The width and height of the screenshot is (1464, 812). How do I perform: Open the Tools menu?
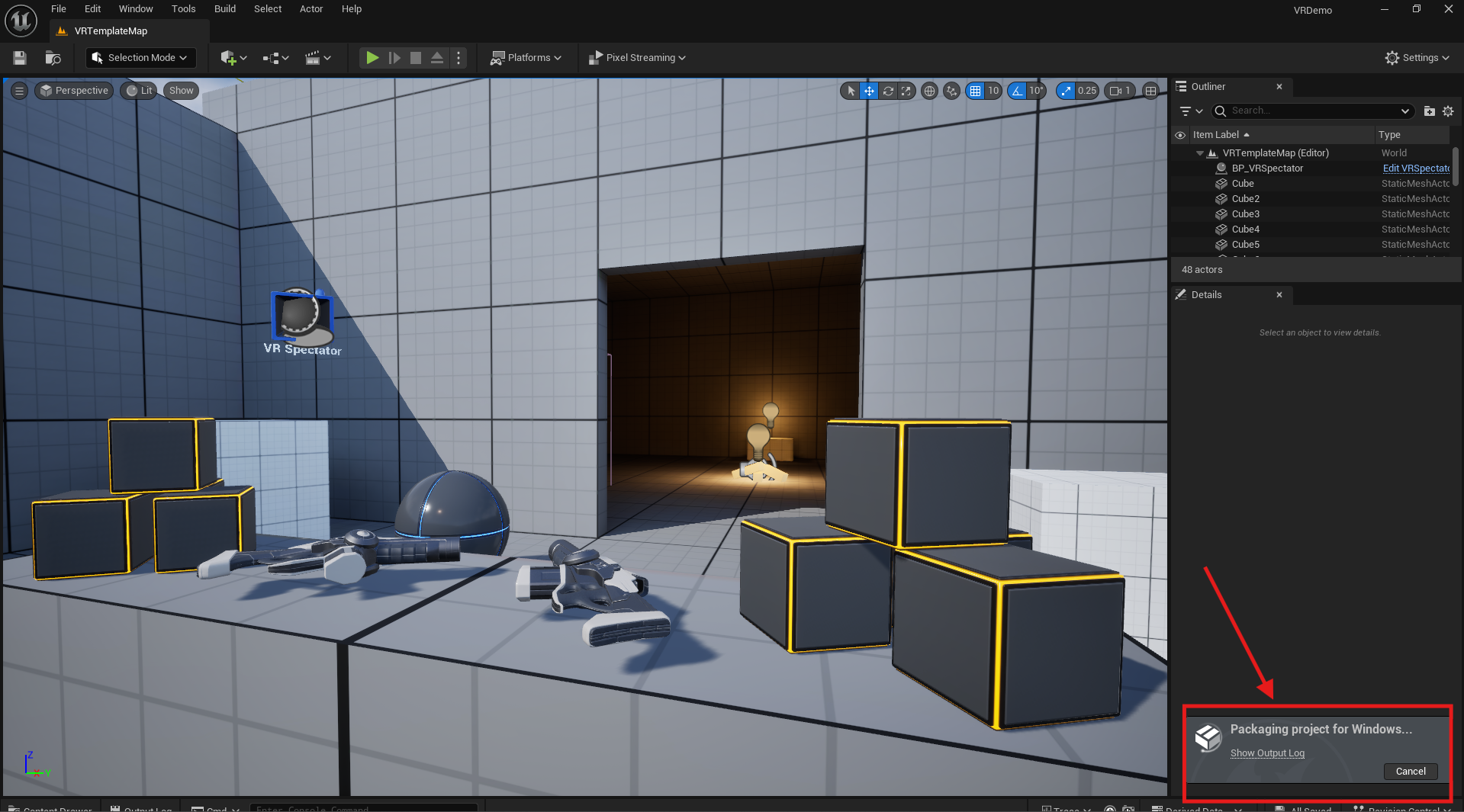183,9
